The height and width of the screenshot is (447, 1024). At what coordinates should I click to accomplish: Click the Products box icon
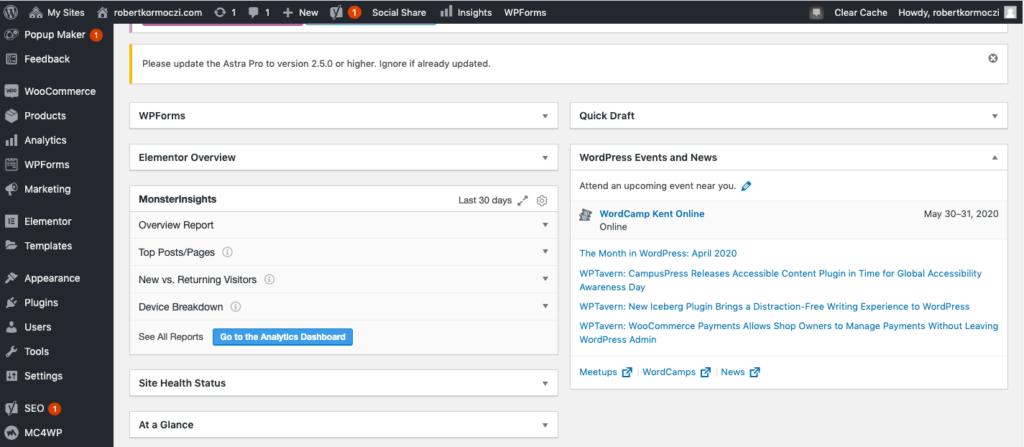[11, 116]
